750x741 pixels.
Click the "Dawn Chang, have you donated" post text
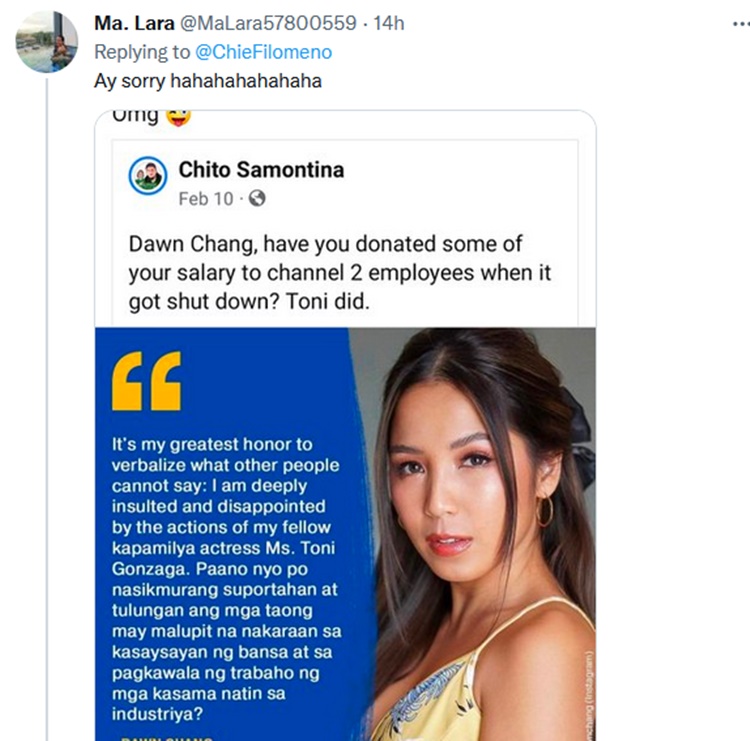340,272
